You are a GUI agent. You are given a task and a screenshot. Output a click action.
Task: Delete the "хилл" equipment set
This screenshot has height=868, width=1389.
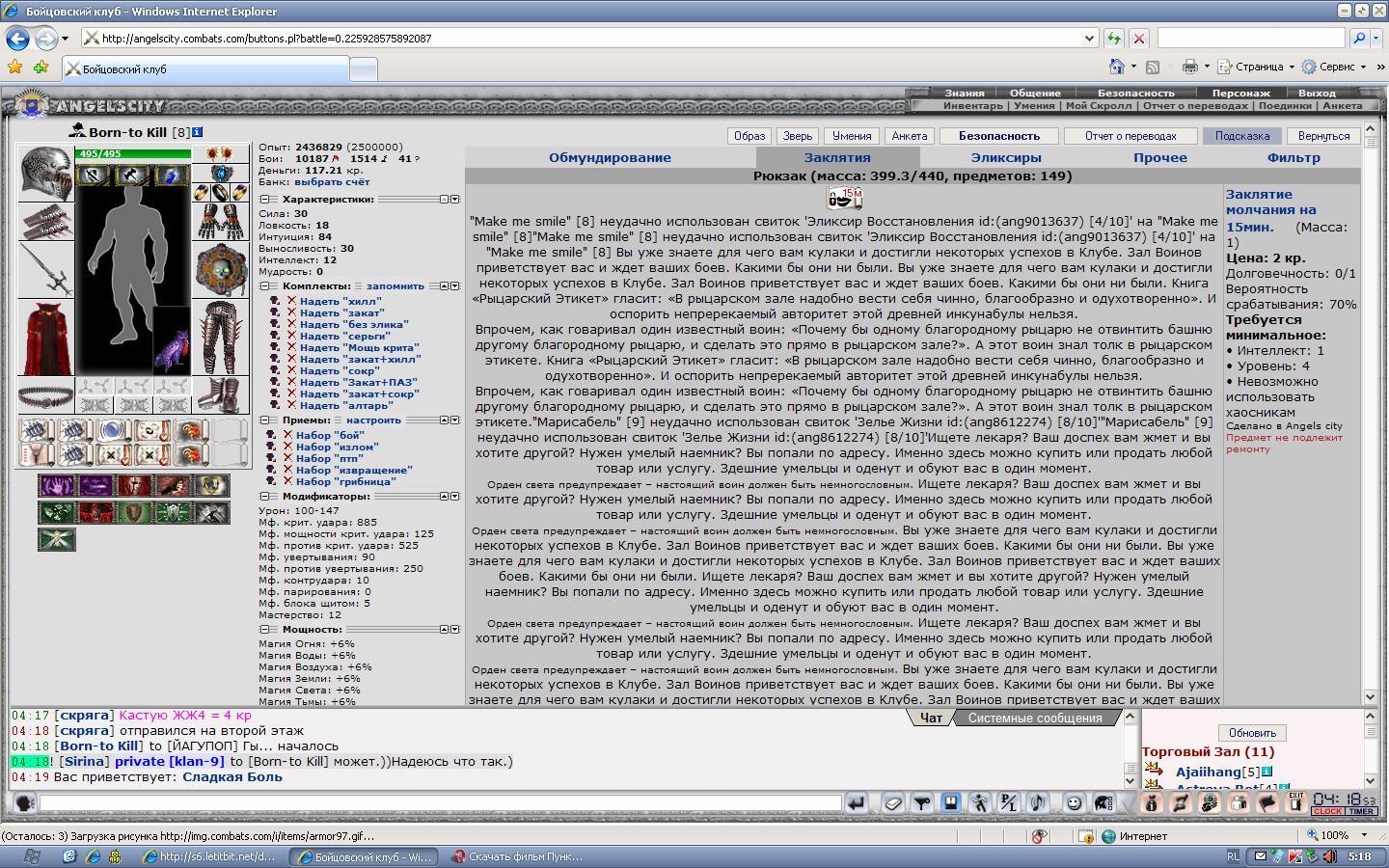(291, 301)
